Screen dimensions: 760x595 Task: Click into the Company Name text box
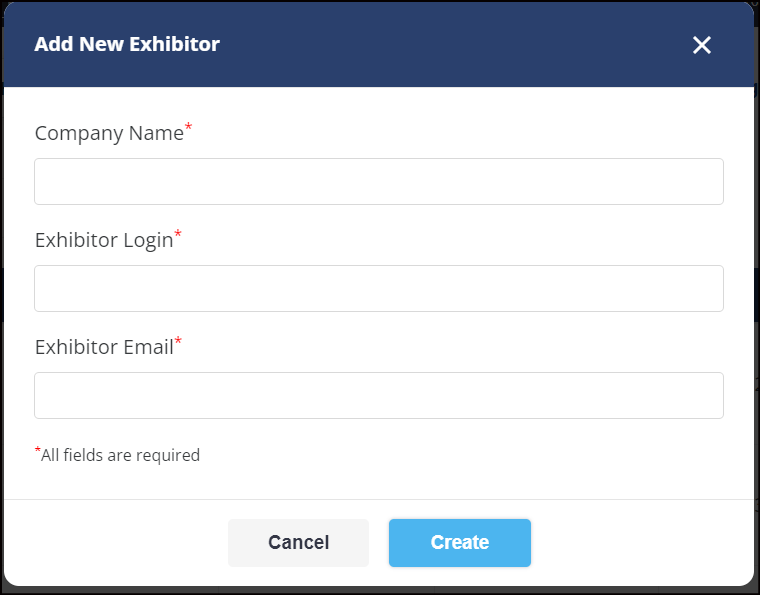379,181
